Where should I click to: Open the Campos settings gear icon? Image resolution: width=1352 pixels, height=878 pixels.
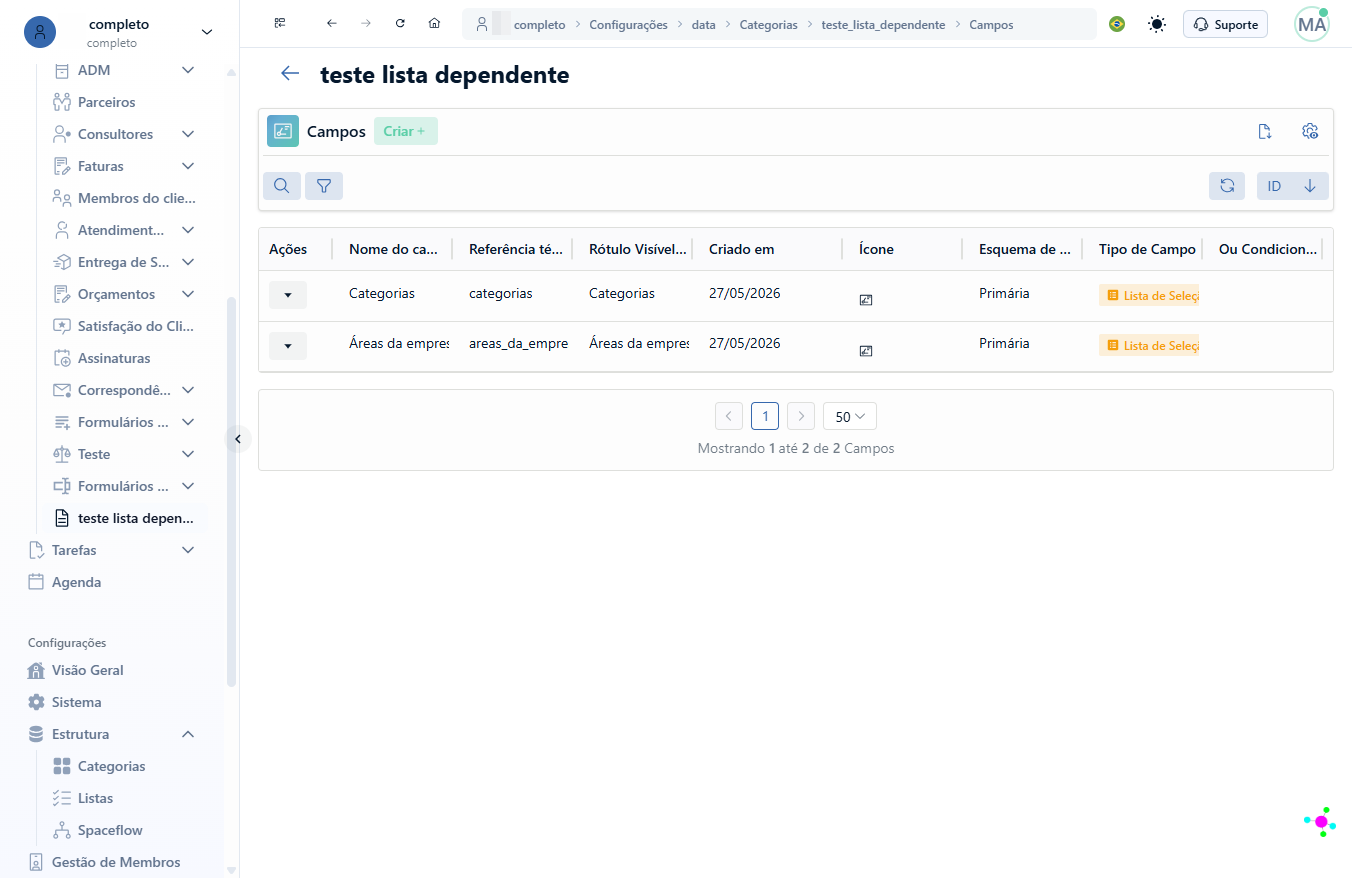tap(1311, 131)
